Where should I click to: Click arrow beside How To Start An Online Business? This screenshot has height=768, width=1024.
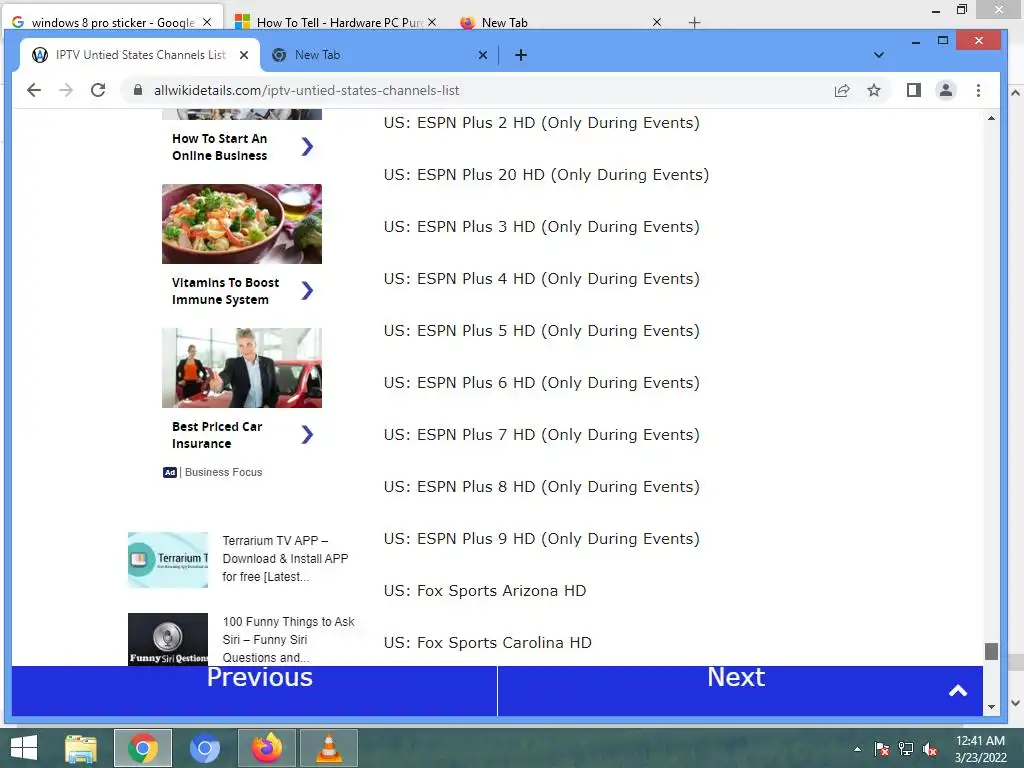click(308, 147)
